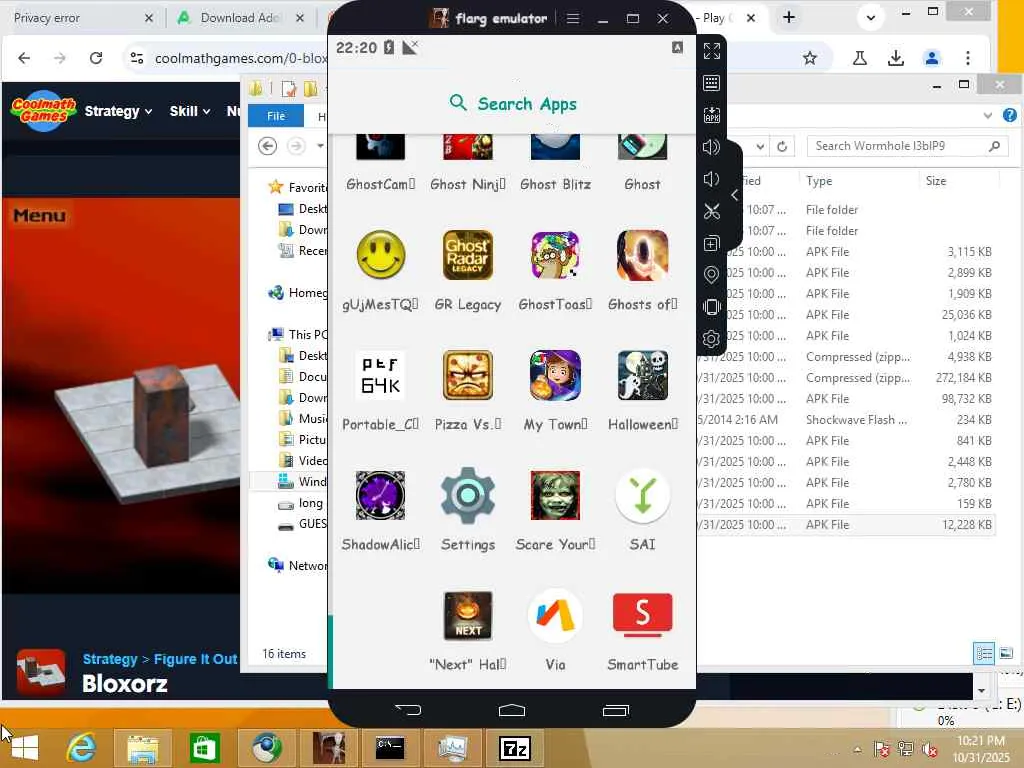The width and height of the screenshot is (1024, 768).
Task: Open the ShadowAlice app
Action: [380, 495]
